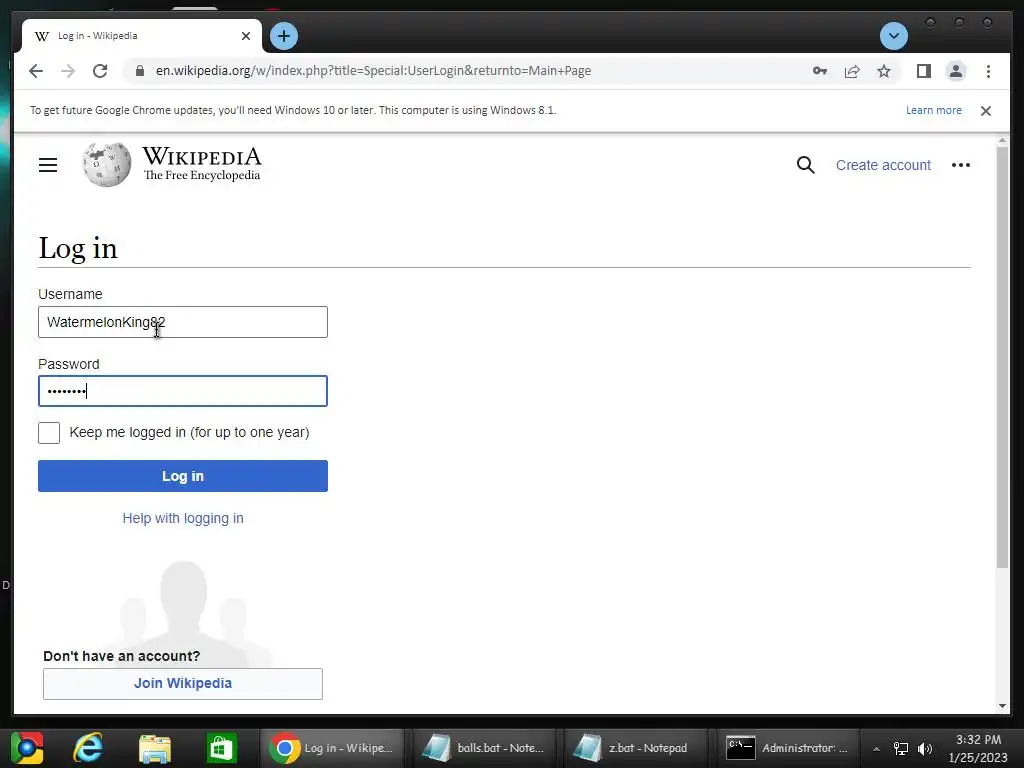Reload the Wikipedia login page

click(x=100, y=71)
